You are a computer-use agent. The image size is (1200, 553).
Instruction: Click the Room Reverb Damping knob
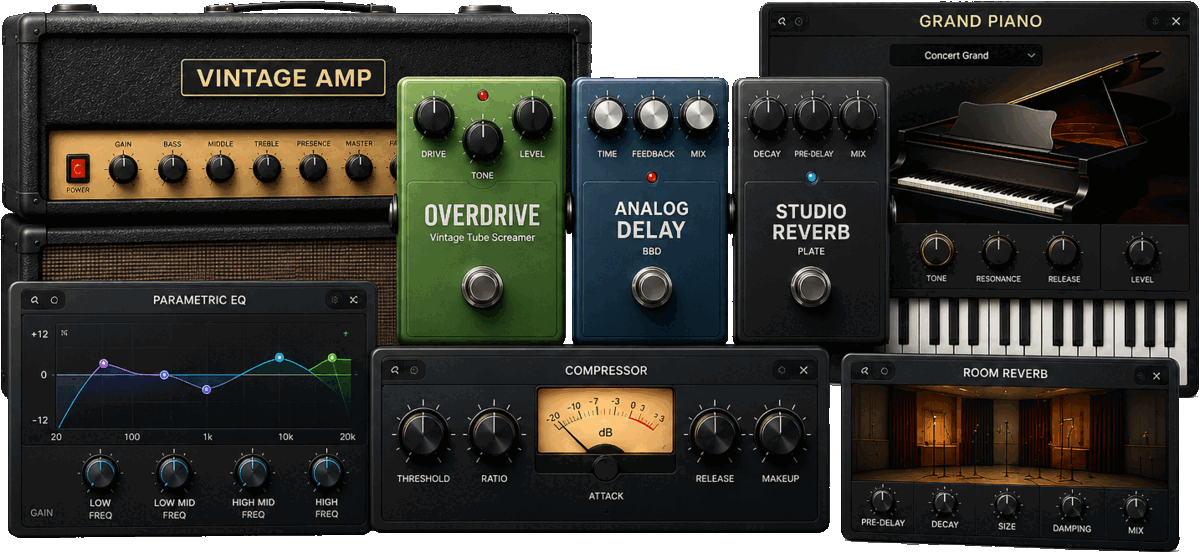(x=1072, y=505)
